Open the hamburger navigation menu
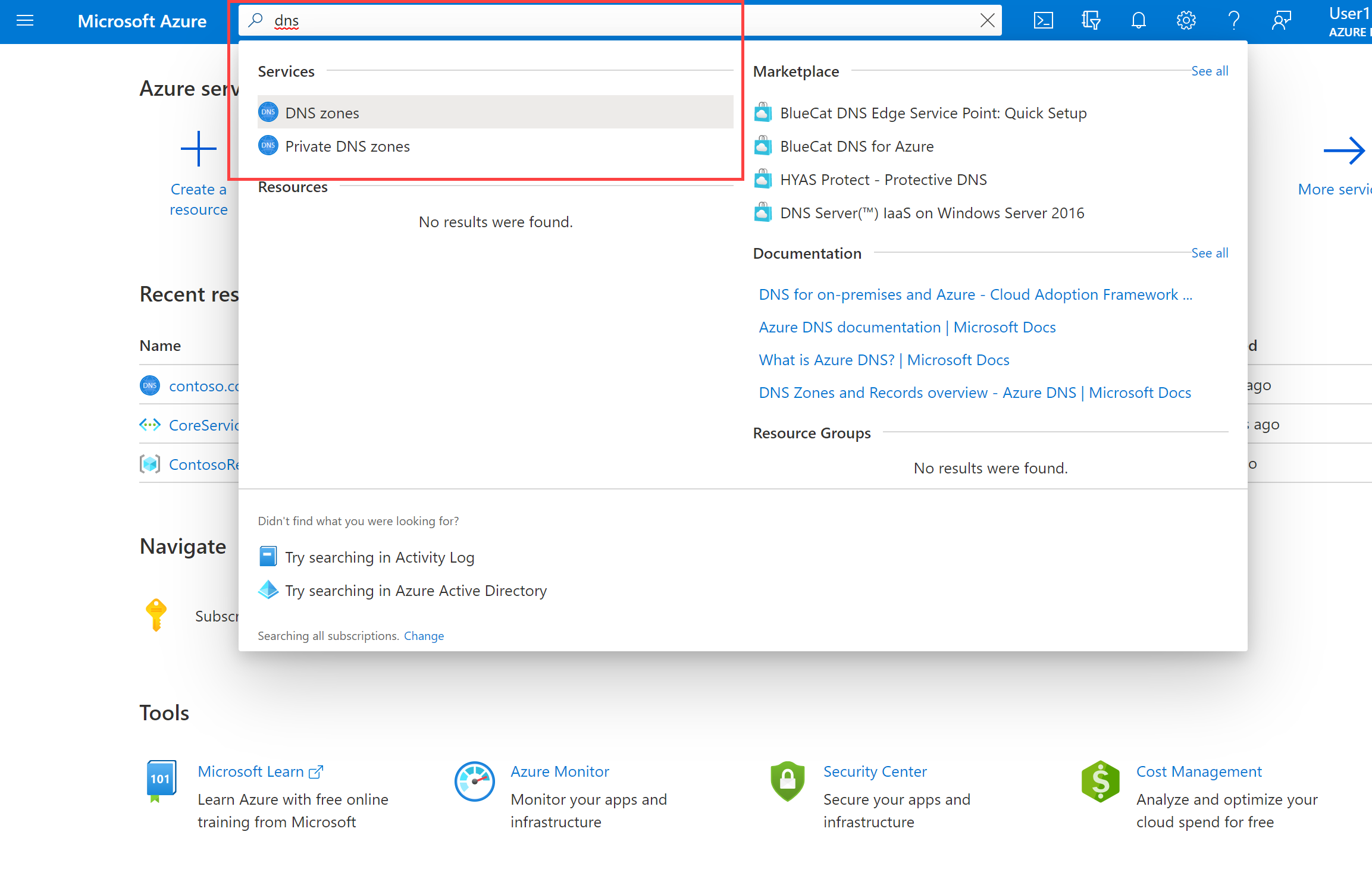Viewport: 1372px width, 885px height. click(26, 20)
